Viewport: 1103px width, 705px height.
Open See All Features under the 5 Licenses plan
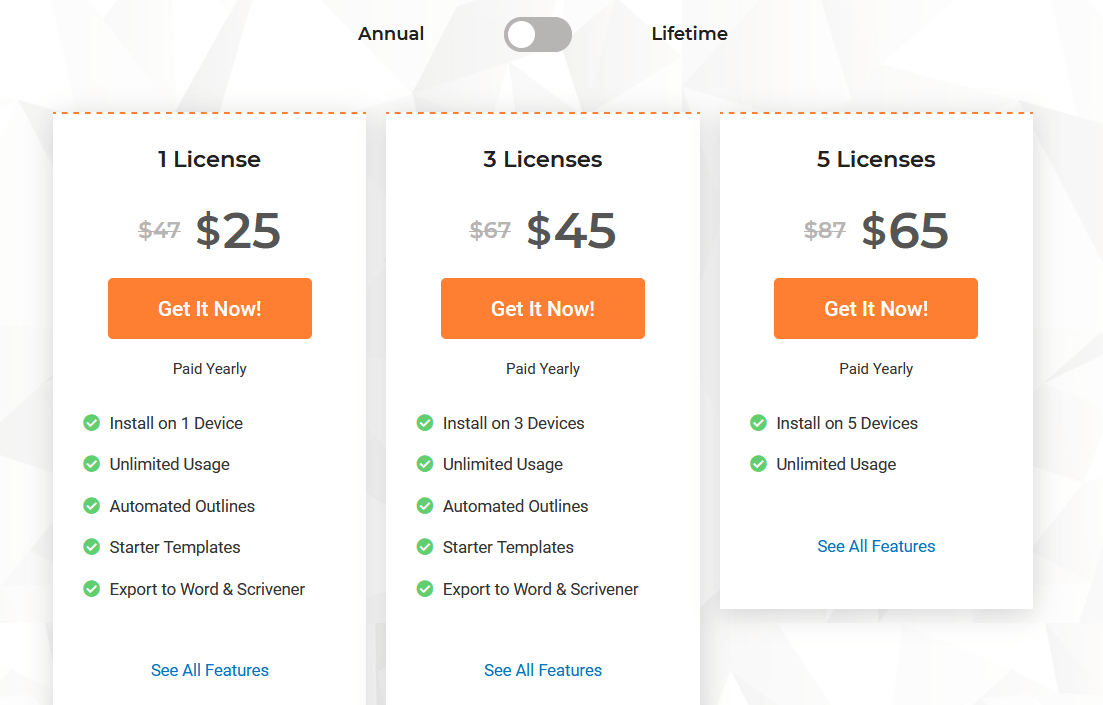pyautogui.click(x=876, y=546)
